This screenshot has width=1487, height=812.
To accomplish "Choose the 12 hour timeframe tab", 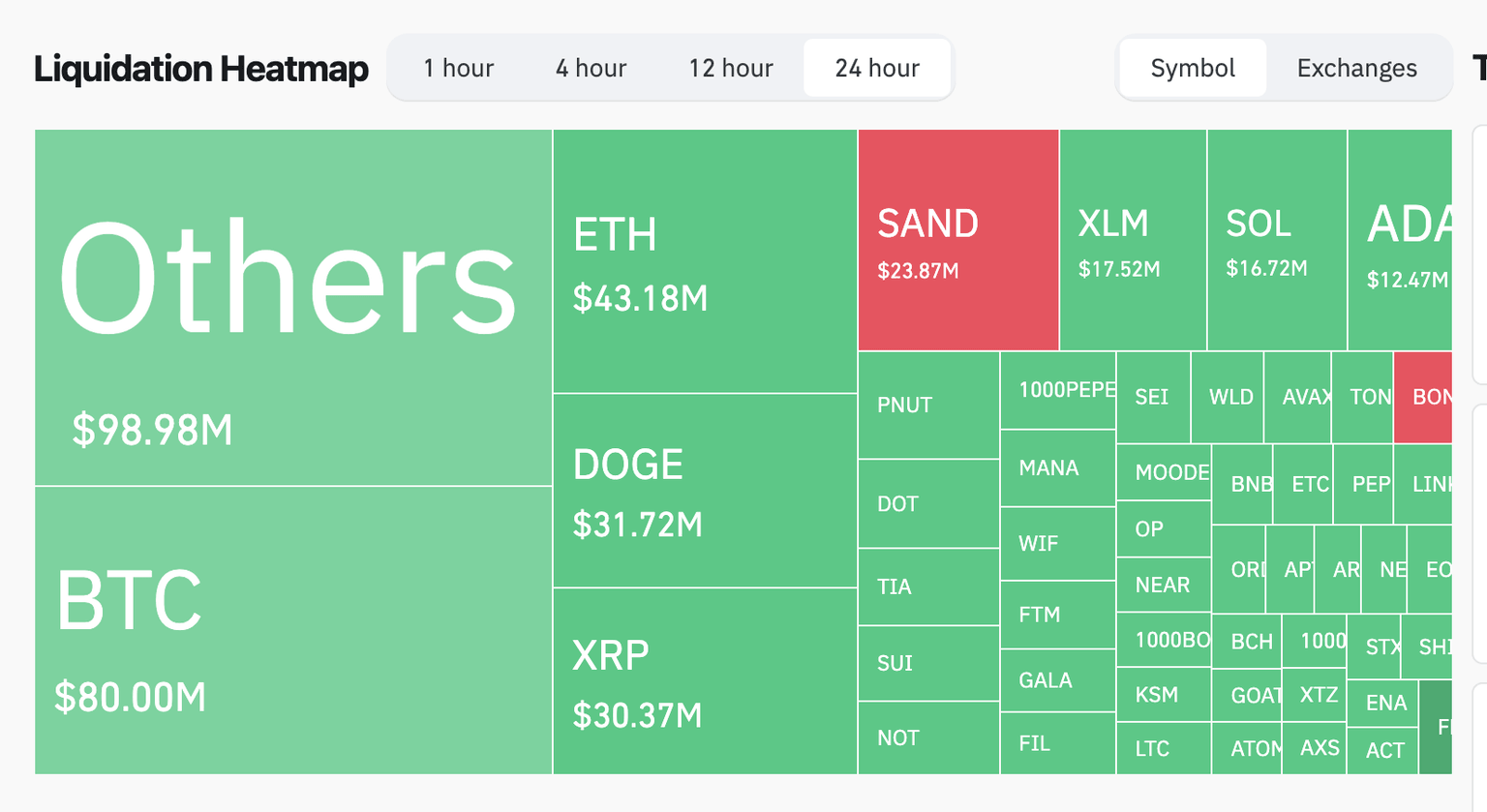I will point(731,68).
